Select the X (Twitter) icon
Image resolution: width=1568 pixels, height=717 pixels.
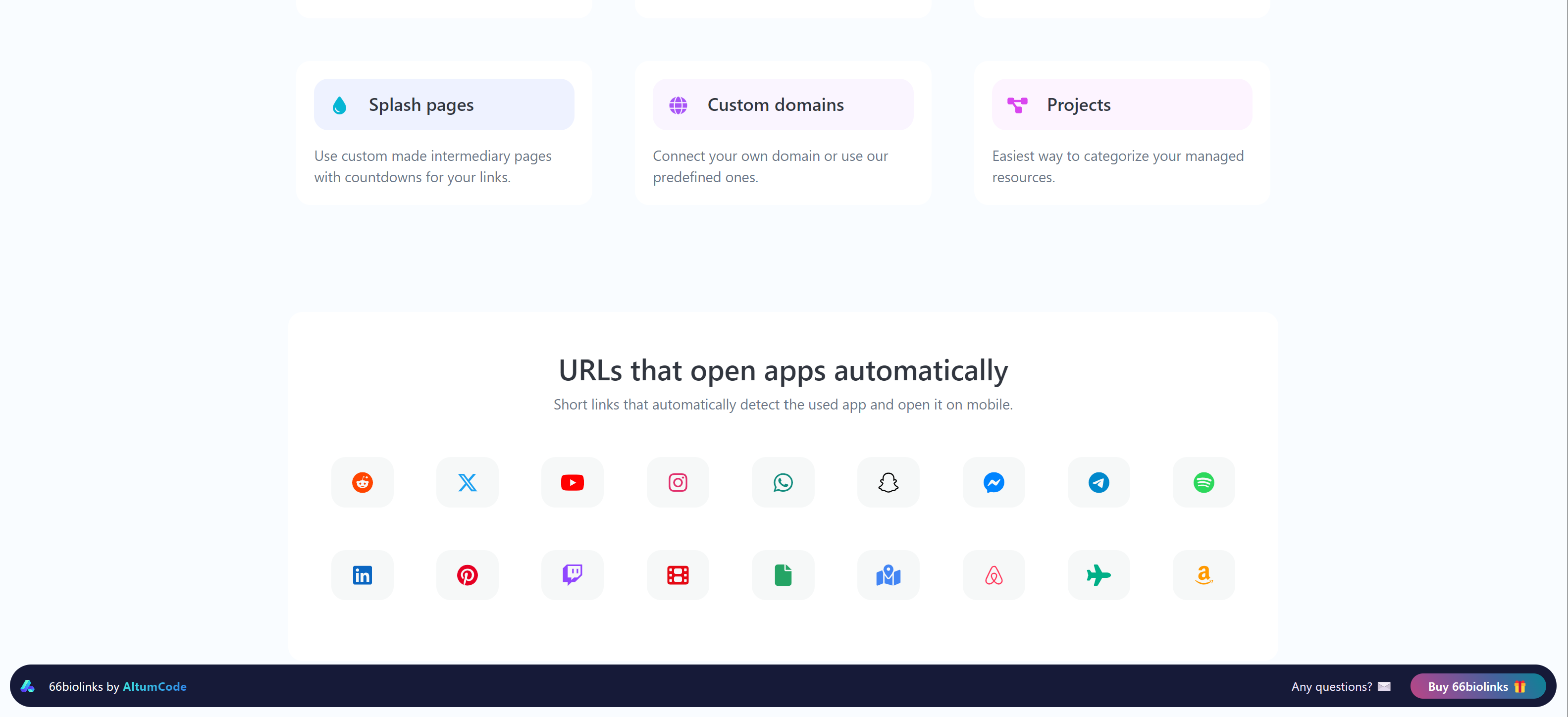[x=467, y=482]
